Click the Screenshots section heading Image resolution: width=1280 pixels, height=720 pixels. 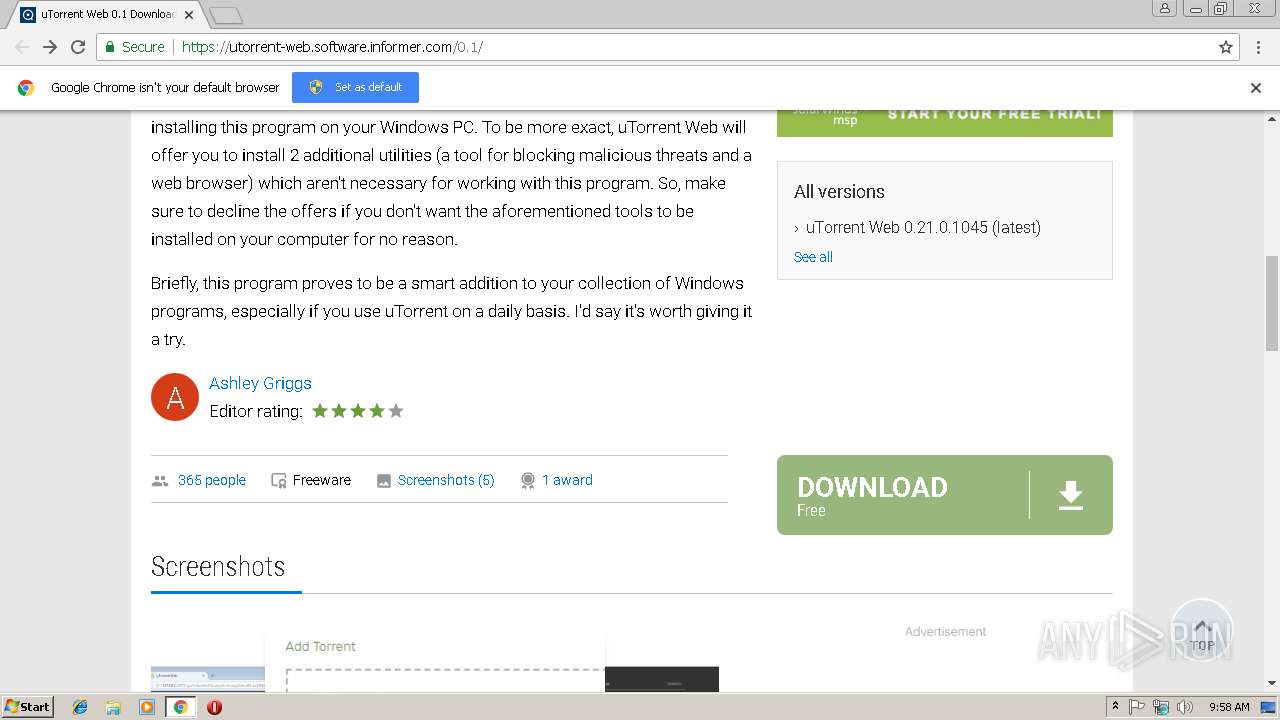click(218, 566)
